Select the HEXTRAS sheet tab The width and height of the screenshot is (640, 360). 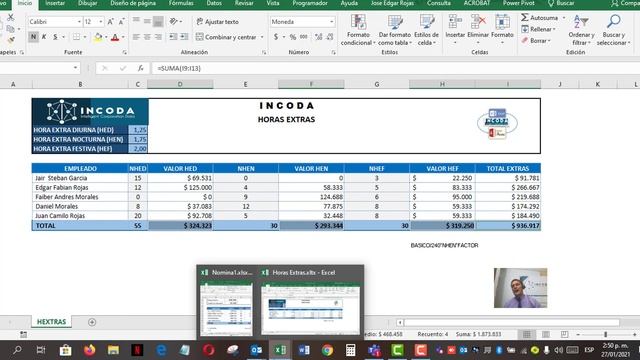(x=51, y=322)
